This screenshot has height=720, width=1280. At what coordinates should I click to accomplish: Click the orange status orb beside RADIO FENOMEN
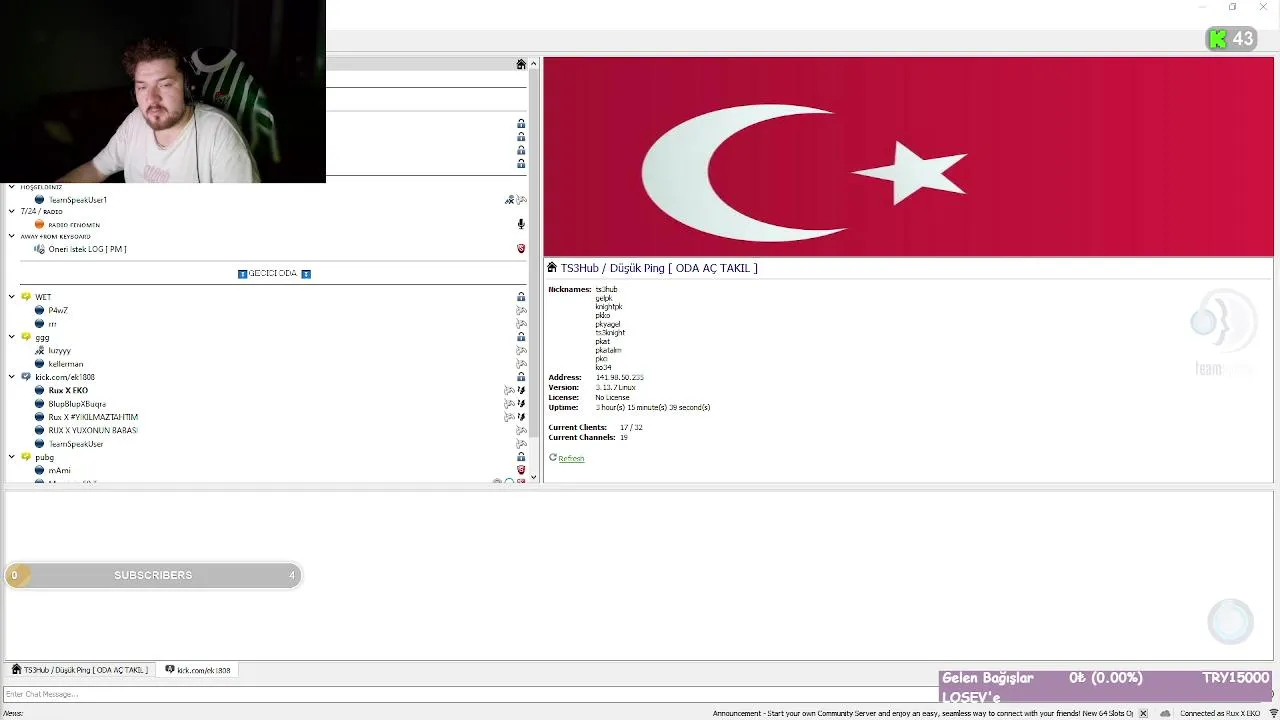pyautogui.click(x=39, y=224)
